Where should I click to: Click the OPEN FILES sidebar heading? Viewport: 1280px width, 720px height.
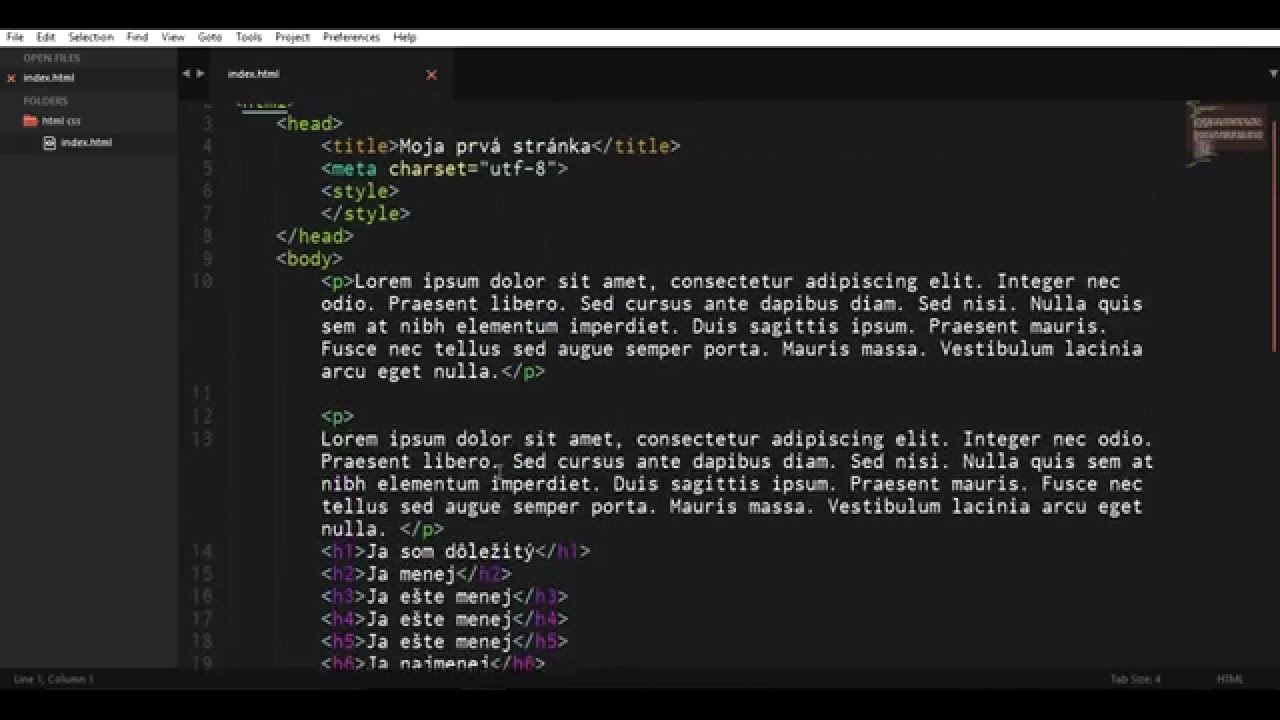click(x=51, y=58)
